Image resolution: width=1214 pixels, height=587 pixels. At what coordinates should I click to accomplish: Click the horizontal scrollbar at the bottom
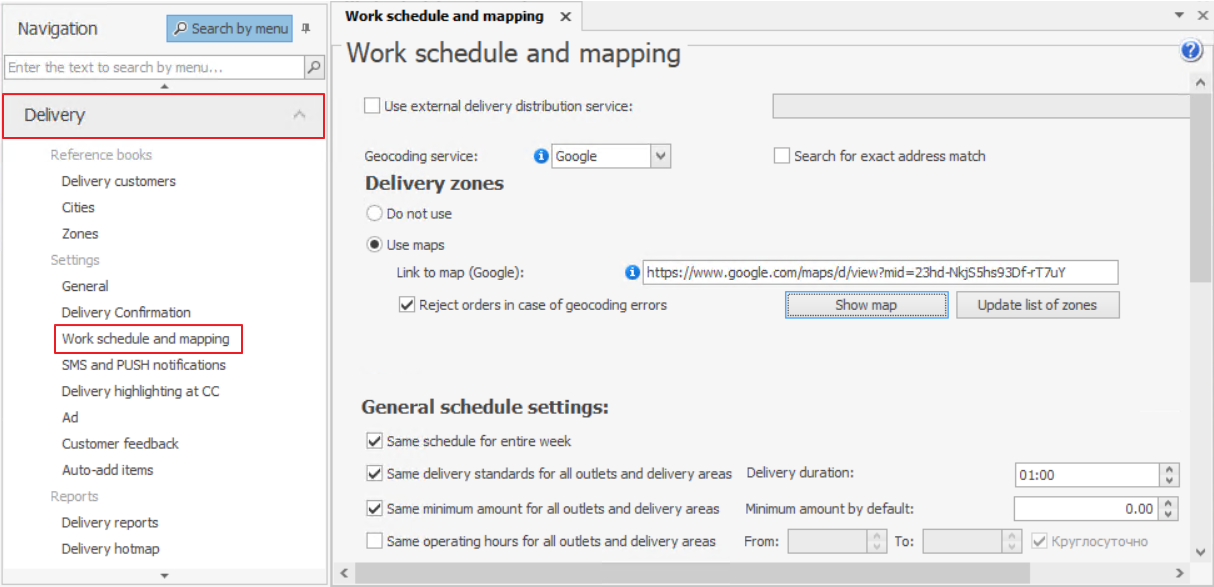760,573
